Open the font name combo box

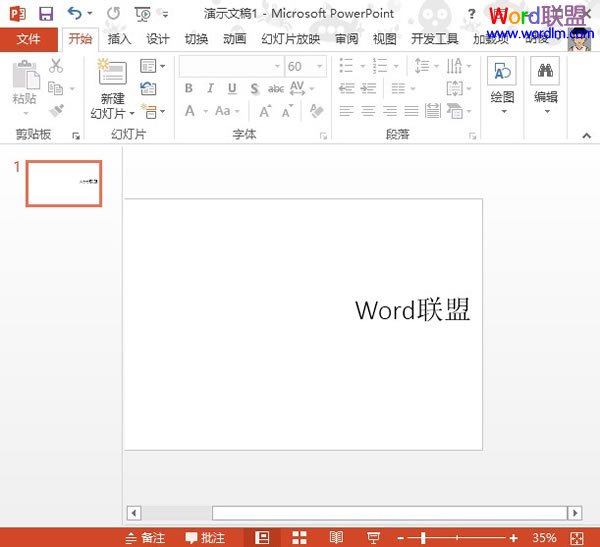pyautogui.click(x=231, y=67)
